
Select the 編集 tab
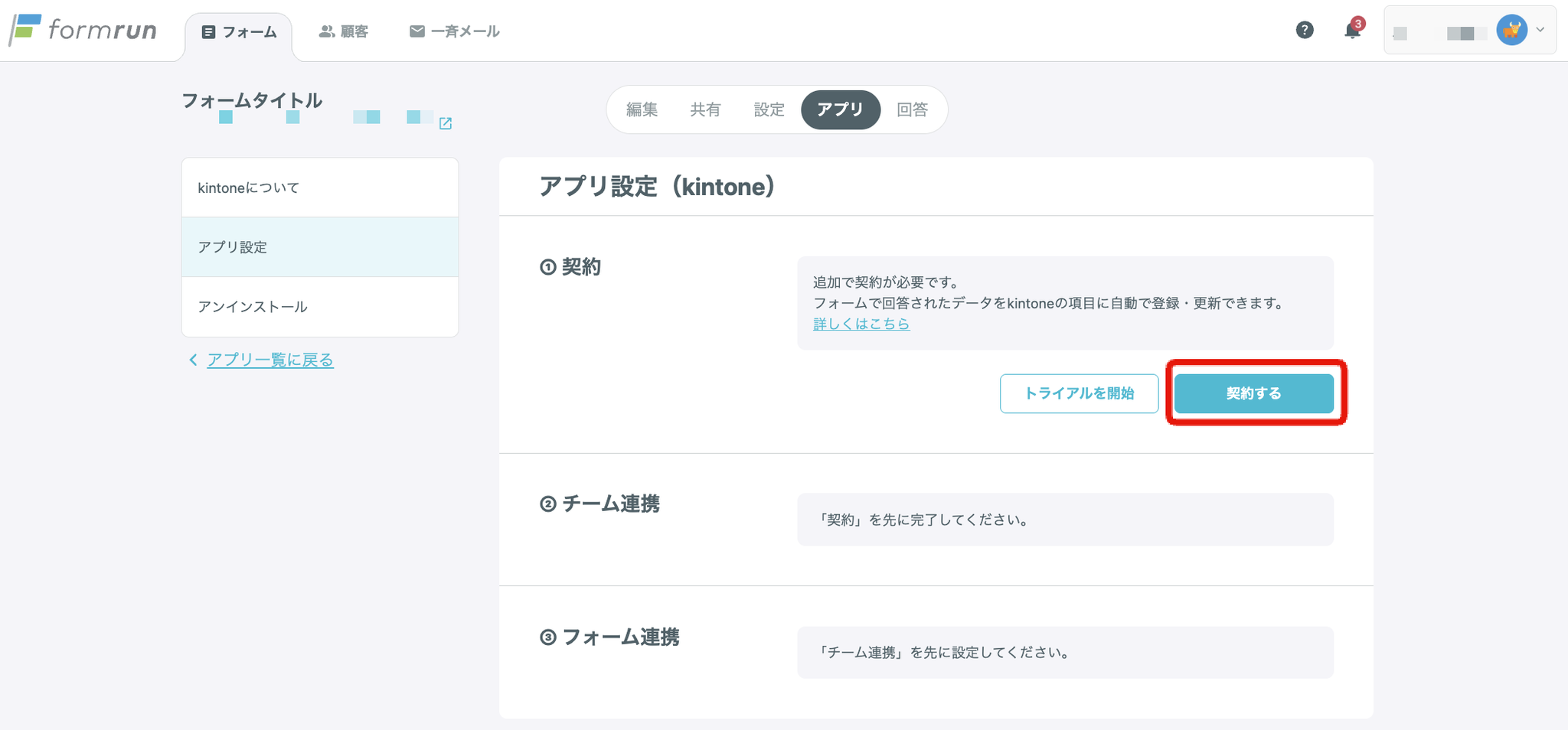coord(642,109)
